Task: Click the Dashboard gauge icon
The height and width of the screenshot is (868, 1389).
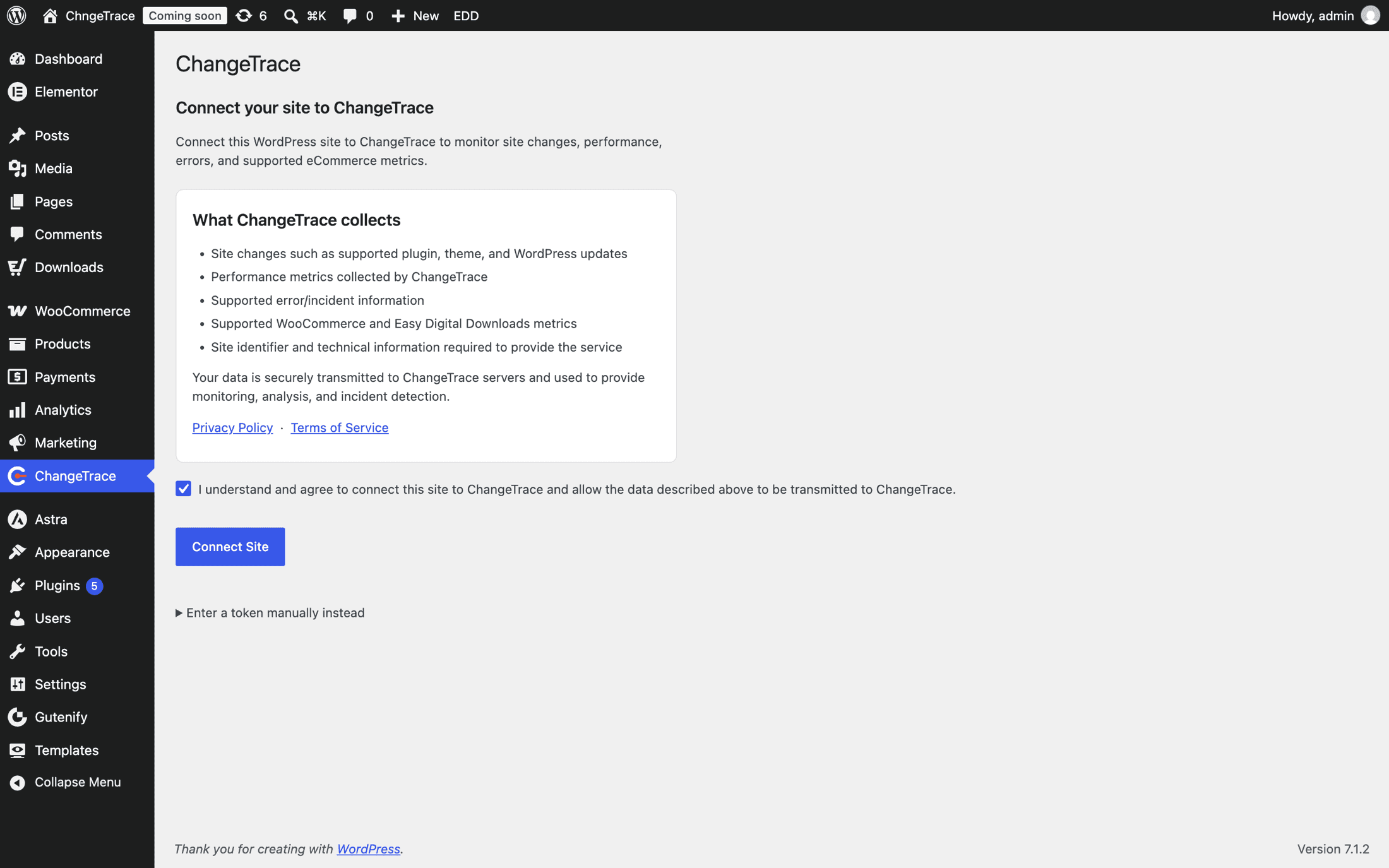Action: [x=18, y=59]
